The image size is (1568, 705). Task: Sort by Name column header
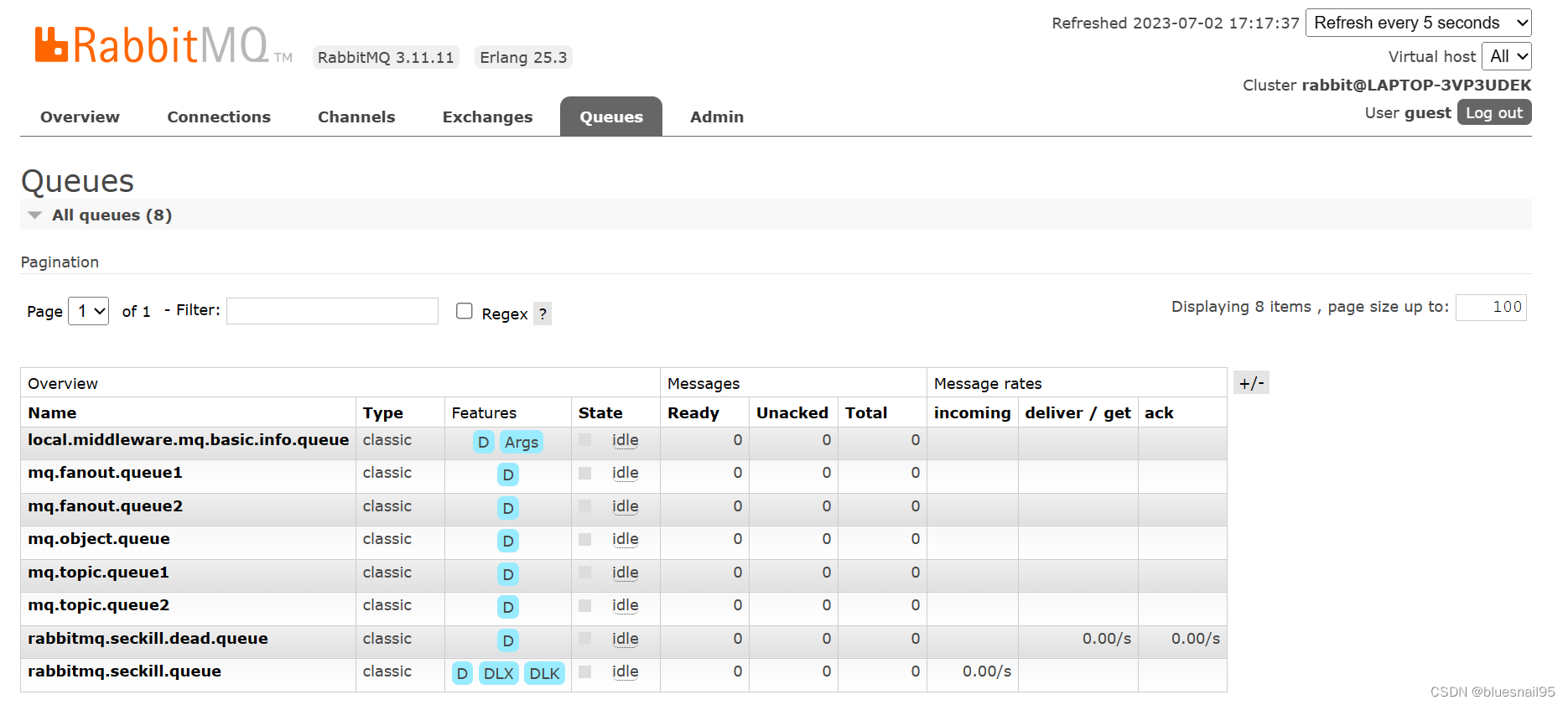tap(52, 412)
